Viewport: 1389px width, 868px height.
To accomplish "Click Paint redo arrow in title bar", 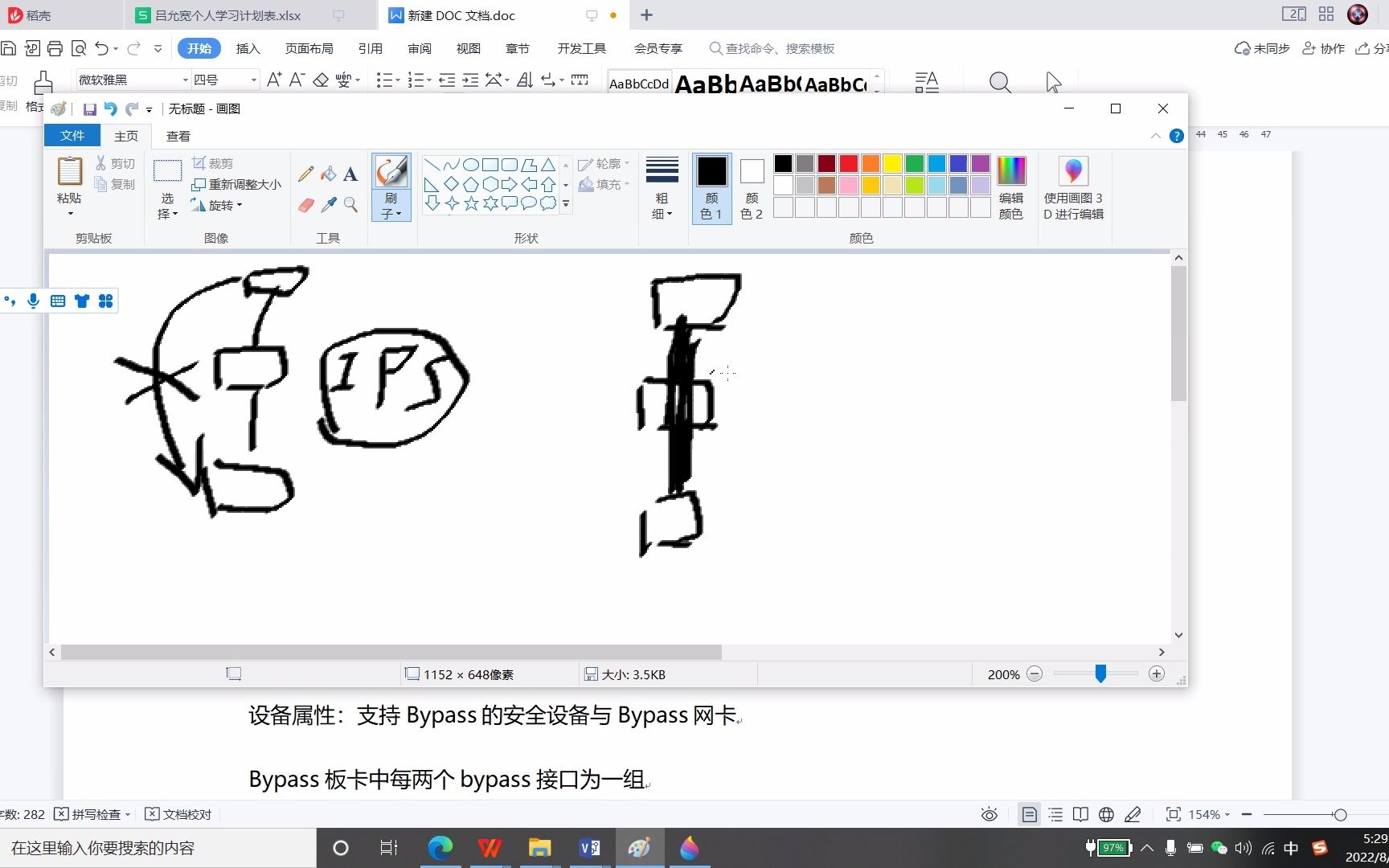I will [x=132, y=108].
